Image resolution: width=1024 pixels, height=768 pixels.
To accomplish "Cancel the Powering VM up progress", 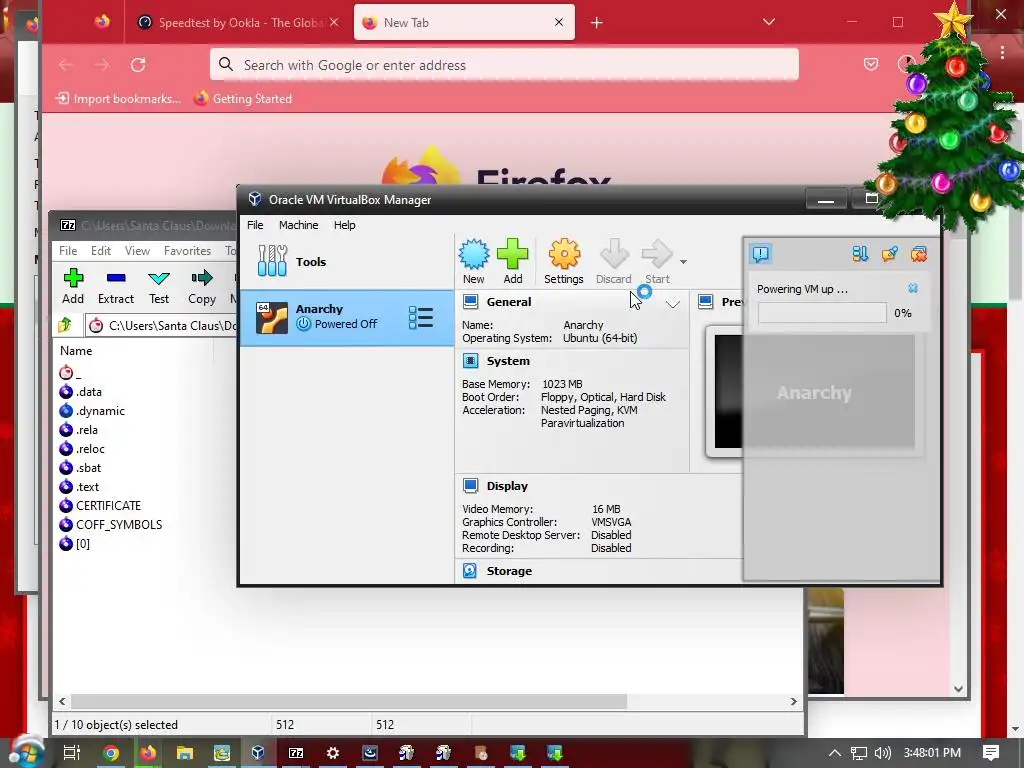I will (913, 288).
